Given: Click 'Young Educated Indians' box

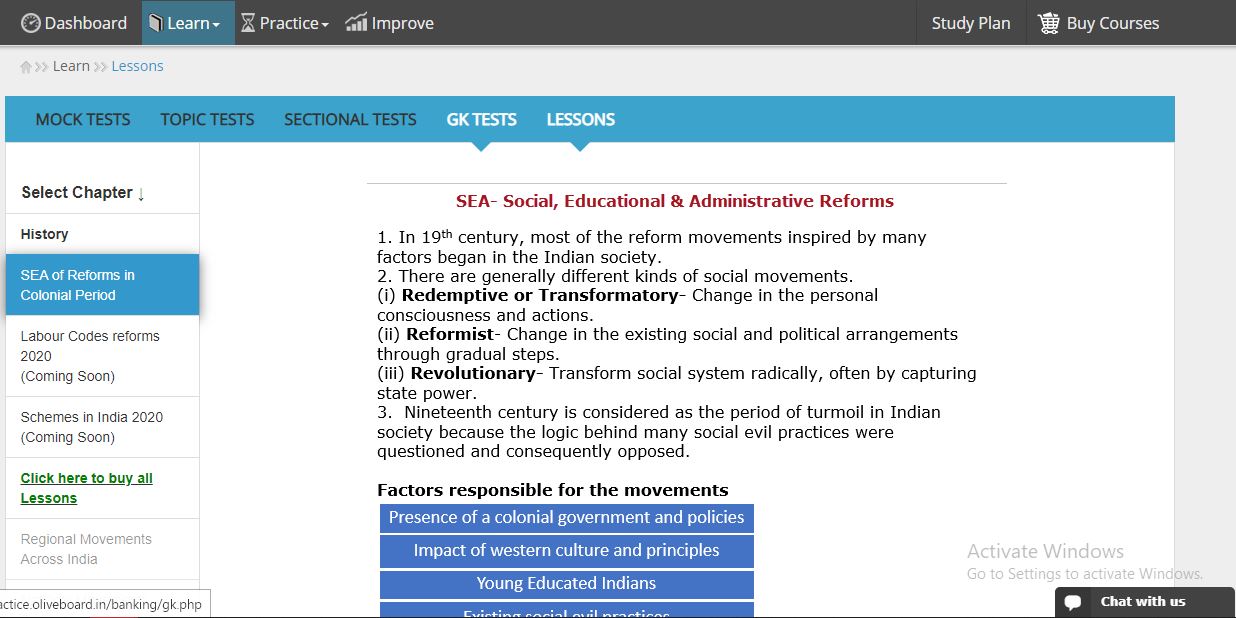Looking at the screenshot, I should click(566, 584).
